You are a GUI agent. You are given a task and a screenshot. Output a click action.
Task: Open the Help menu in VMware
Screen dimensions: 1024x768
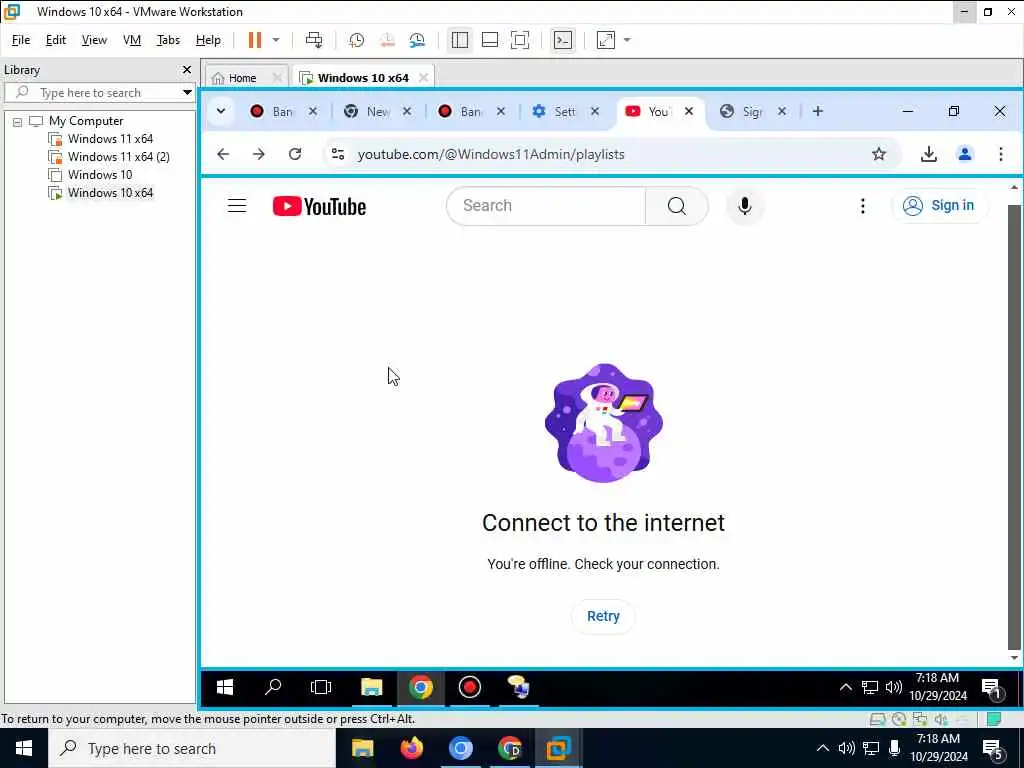pos(208,40)
